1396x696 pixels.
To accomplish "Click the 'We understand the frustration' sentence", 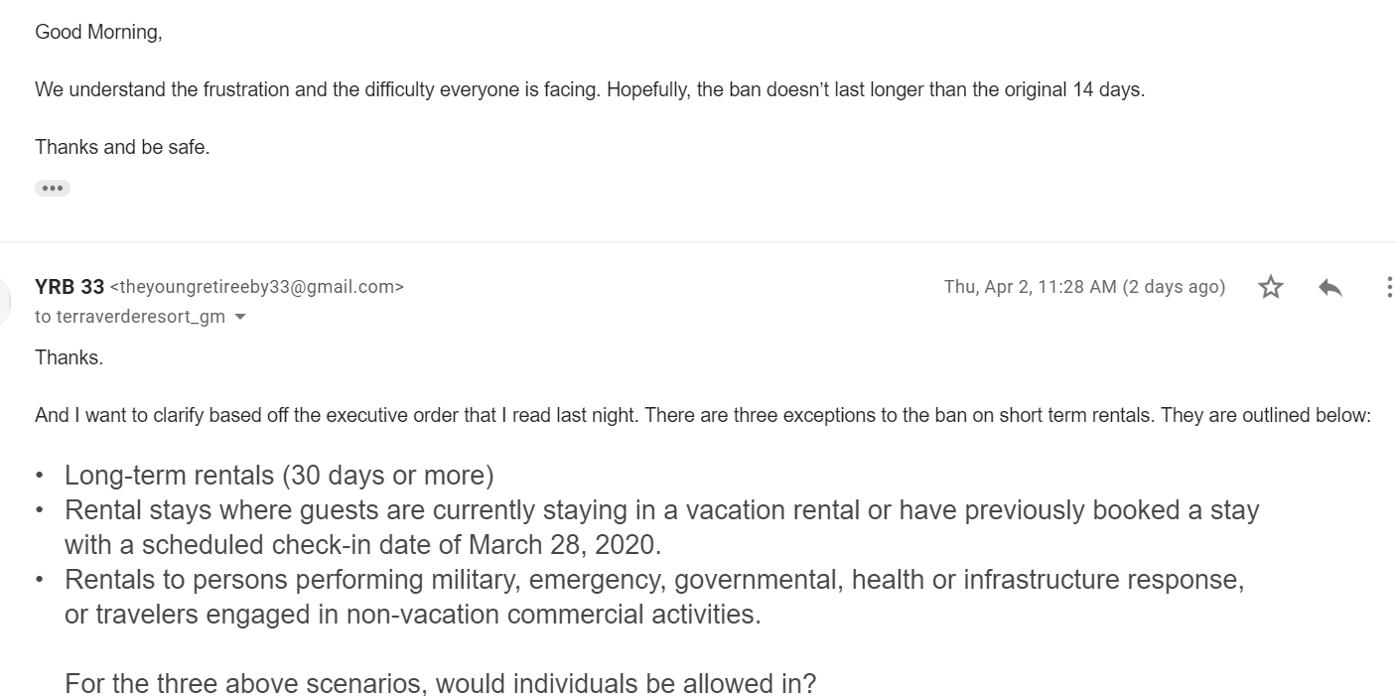I will coord(589,90).
